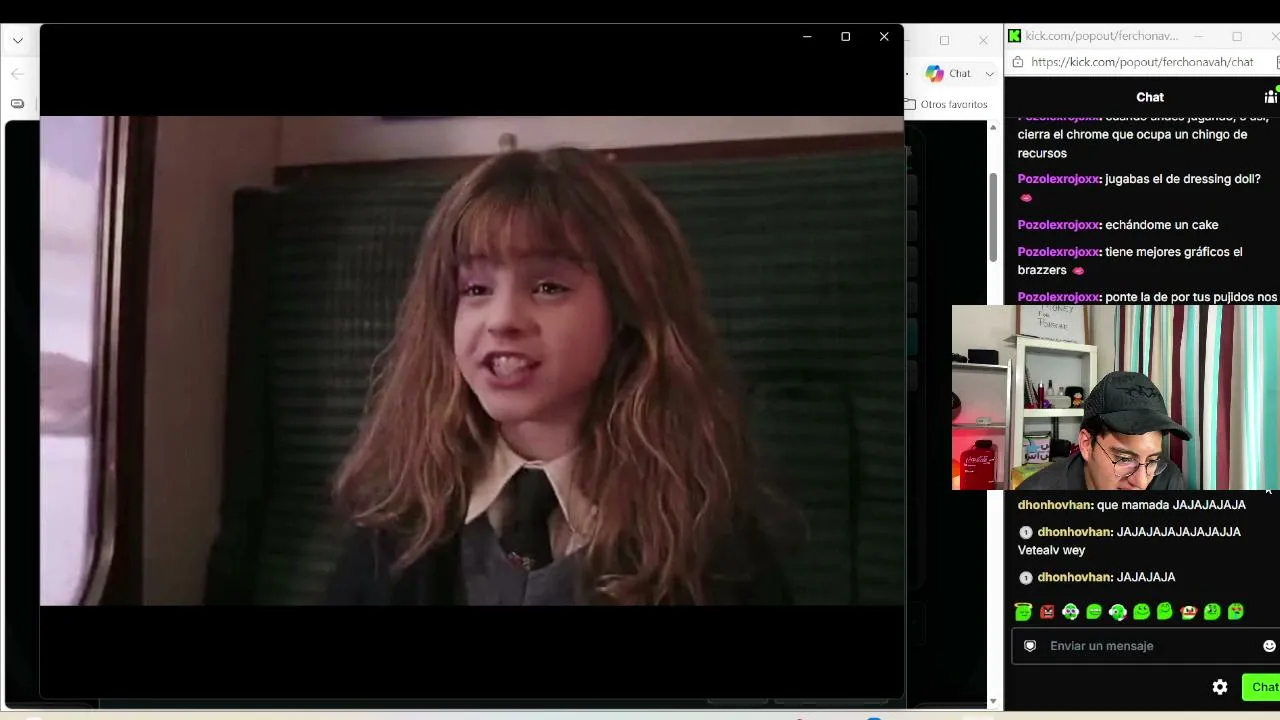Click the lone 'JAJAJAJA' message from dhonhovhan
Image resolution: width=1280 pixels, height=720 pixels.
pos(1146,577)
